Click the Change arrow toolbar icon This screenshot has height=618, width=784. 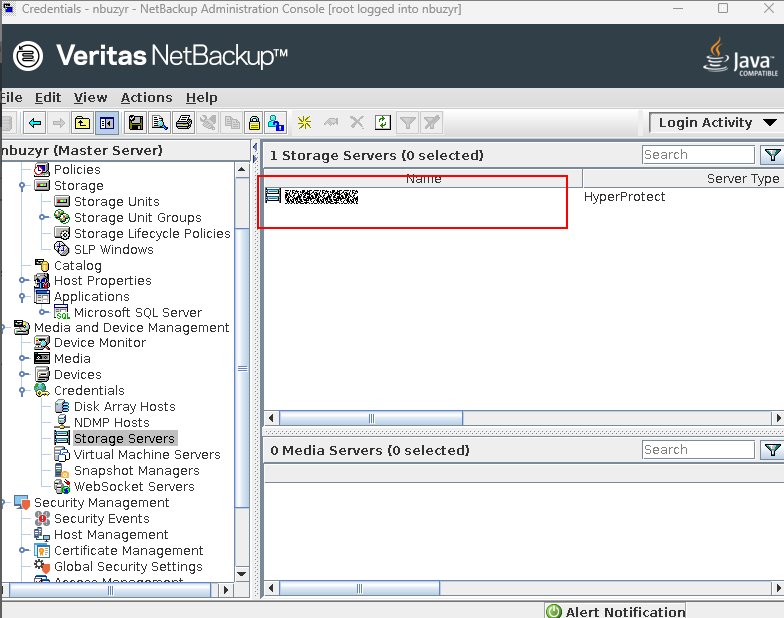click(330, 122)
